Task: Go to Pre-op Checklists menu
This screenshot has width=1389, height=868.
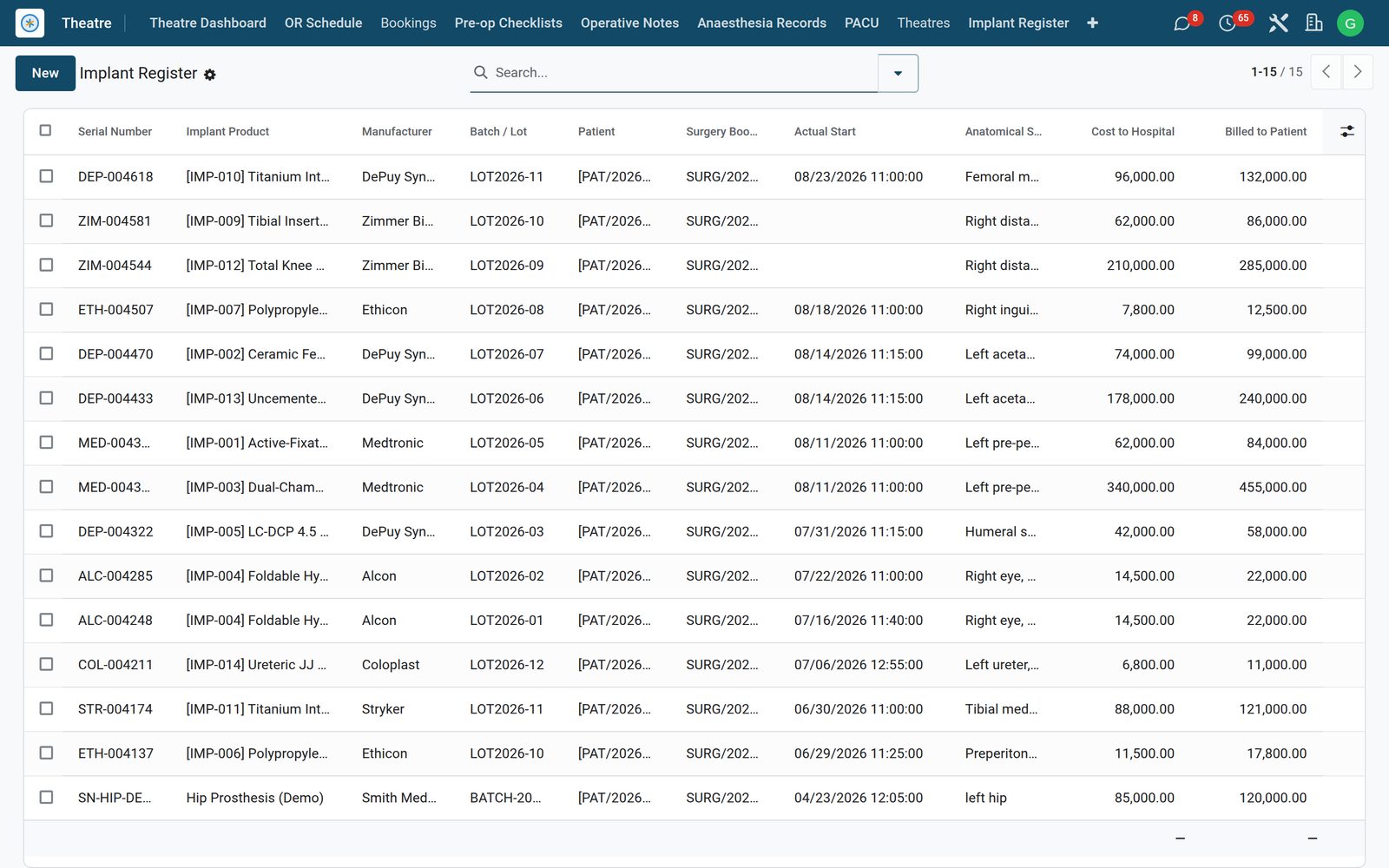Action: pos(508,23)
